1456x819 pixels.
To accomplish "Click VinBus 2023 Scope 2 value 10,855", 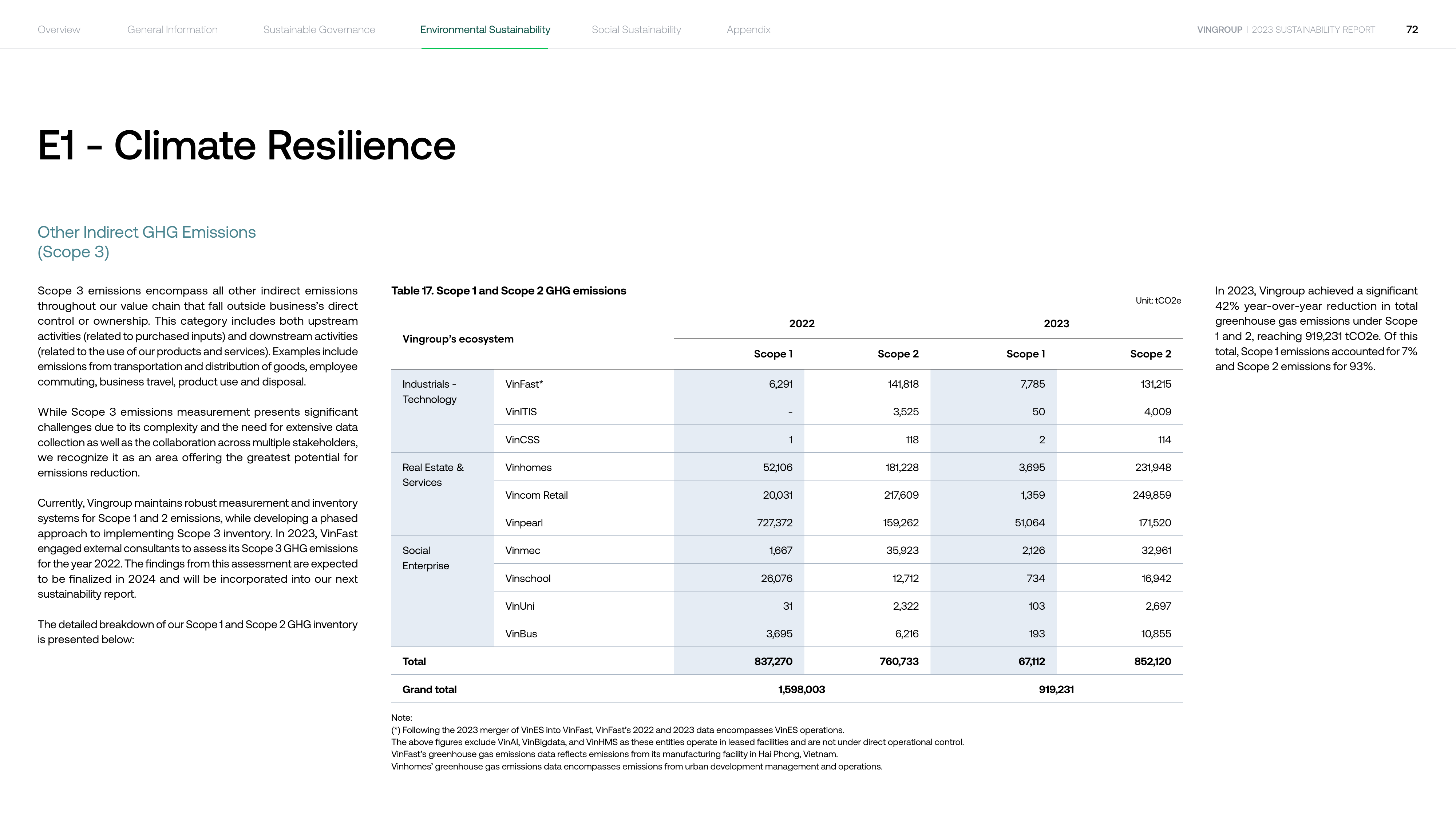I will [x=1156, y=634].
